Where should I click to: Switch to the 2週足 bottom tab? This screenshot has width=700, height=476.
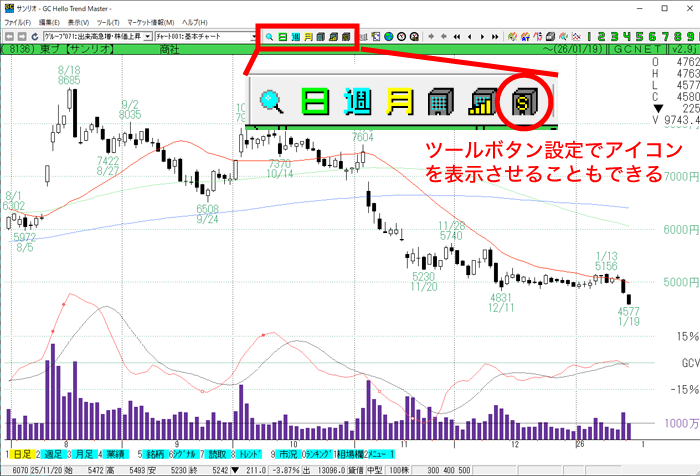pos(56,454)
